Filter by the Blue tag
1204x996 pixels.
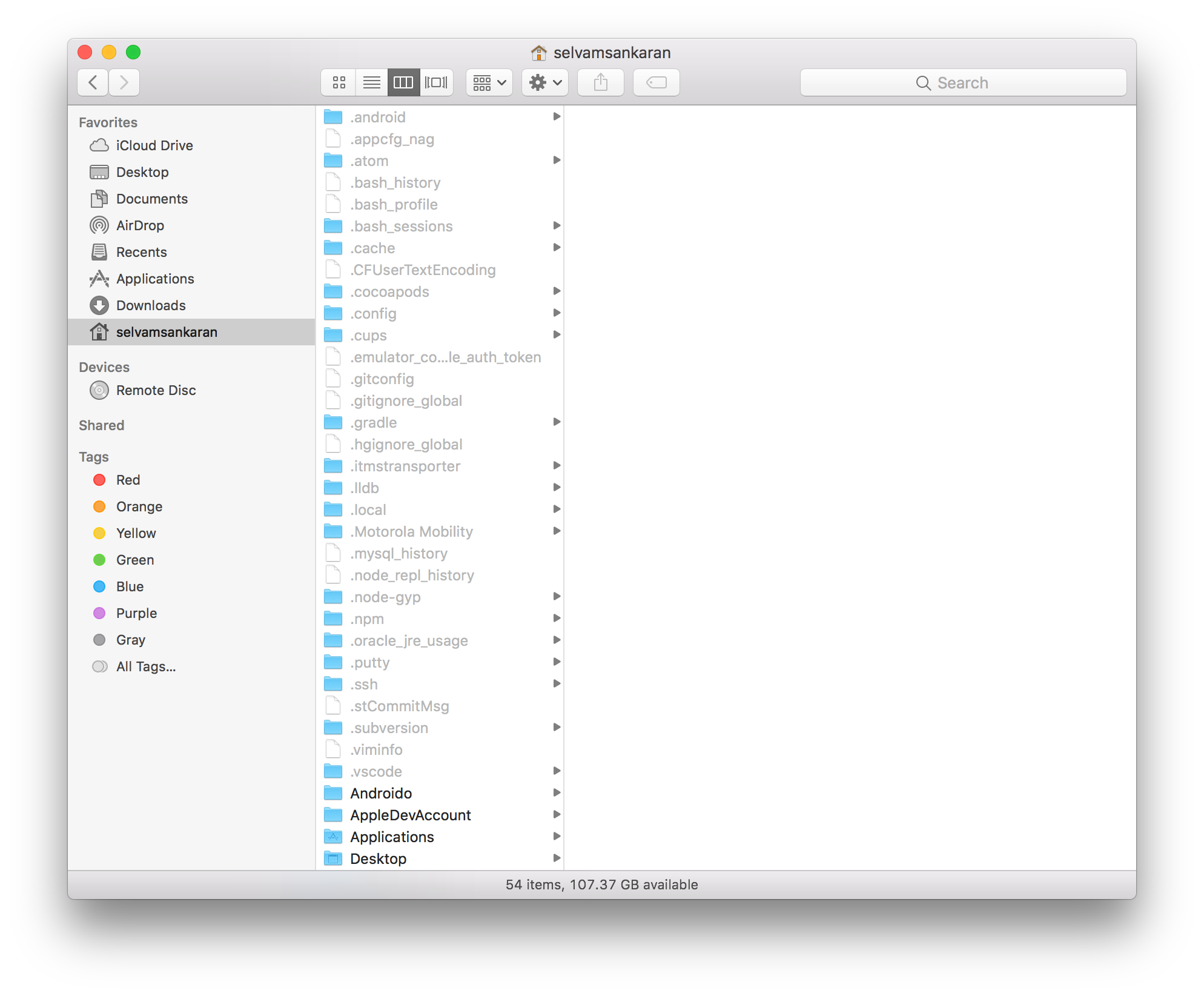pos(191,586)
